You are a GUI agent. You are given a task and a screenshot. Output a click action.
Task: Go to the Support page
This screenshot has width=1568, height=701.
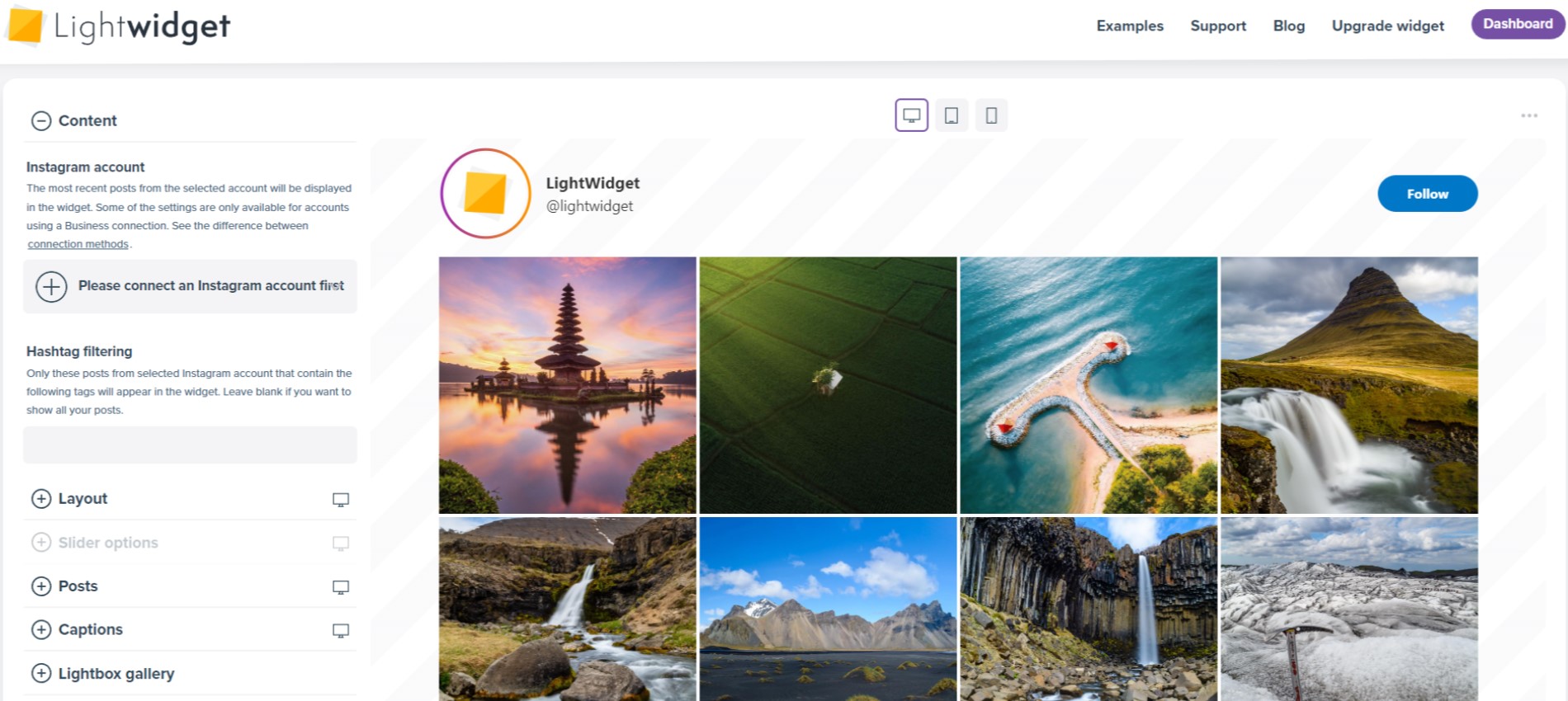(1217, 26)
